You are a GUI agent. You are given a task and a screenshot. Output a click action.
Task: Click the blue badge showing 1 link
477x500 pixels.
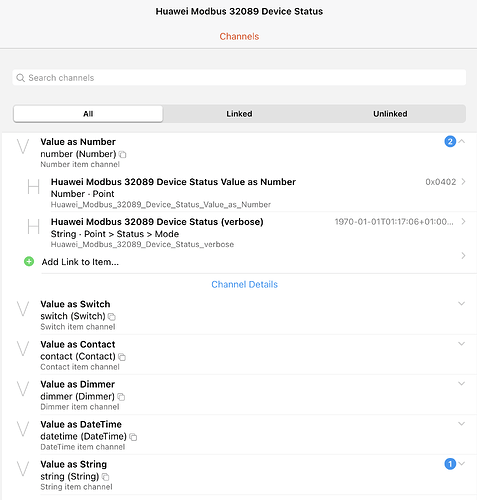click(x=450, y=464)
